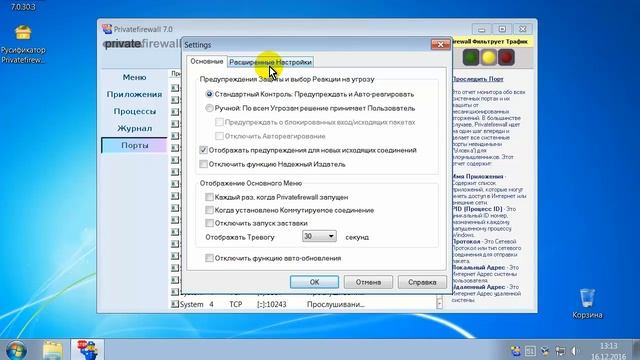
Task: Check Когда установлено Коммутируемое соединение
Action: pos(209,210)
